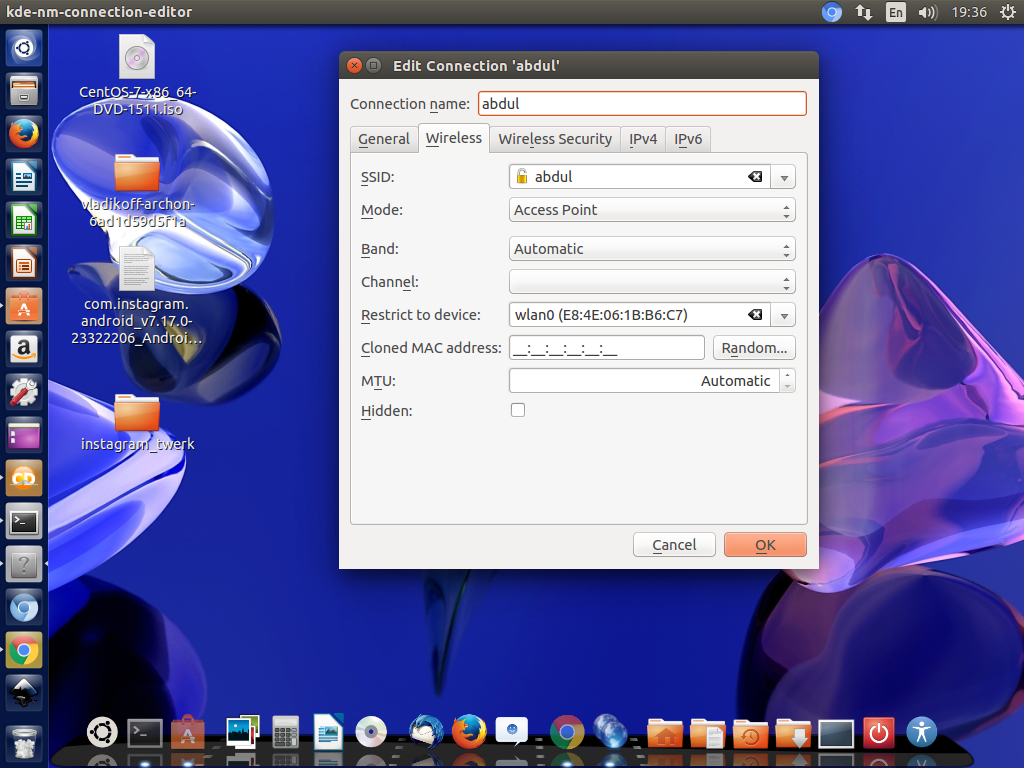The image size is (1024, 768).
Task: Open Inkscape from the left launcher
Action: [24, 693]
